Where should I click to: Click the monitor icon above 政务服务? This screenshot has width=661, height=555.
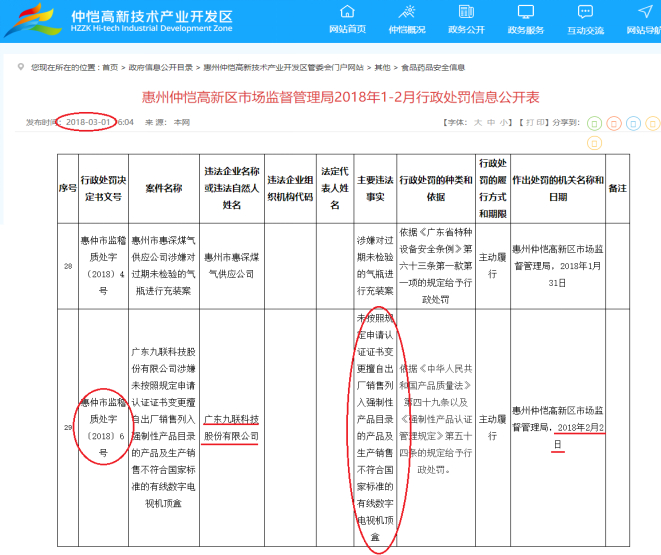526,11
